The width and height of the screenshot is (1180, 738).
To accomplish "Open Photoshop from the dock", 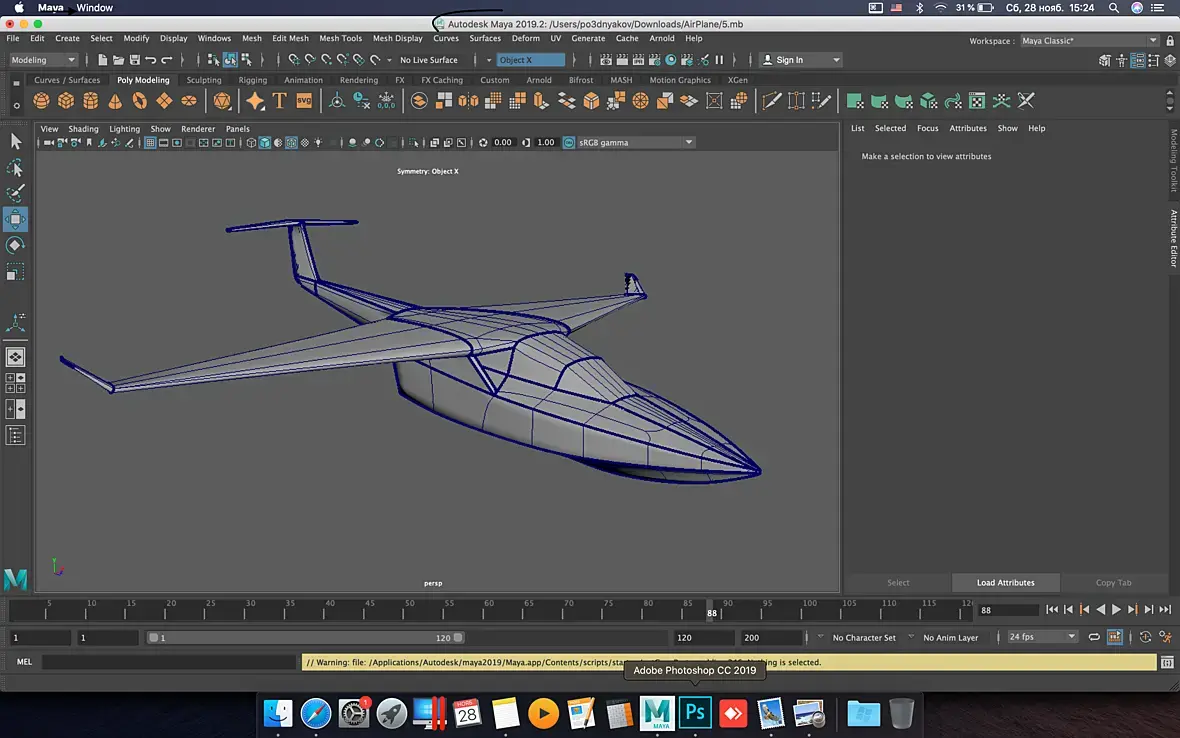I will (x=695, y=712).
